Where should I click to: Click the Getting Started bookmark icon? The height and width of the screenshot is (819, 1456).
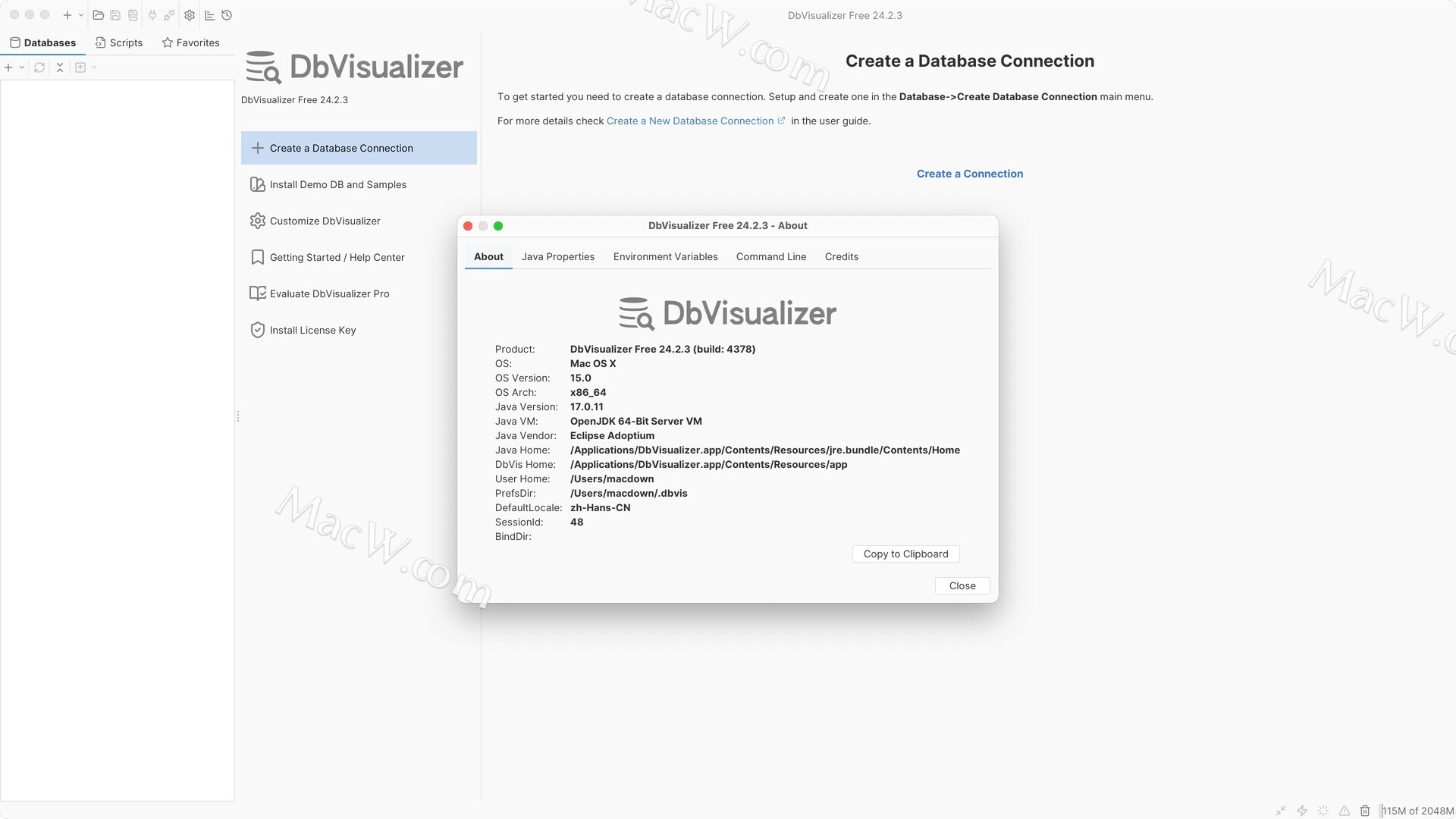(258, 257)
